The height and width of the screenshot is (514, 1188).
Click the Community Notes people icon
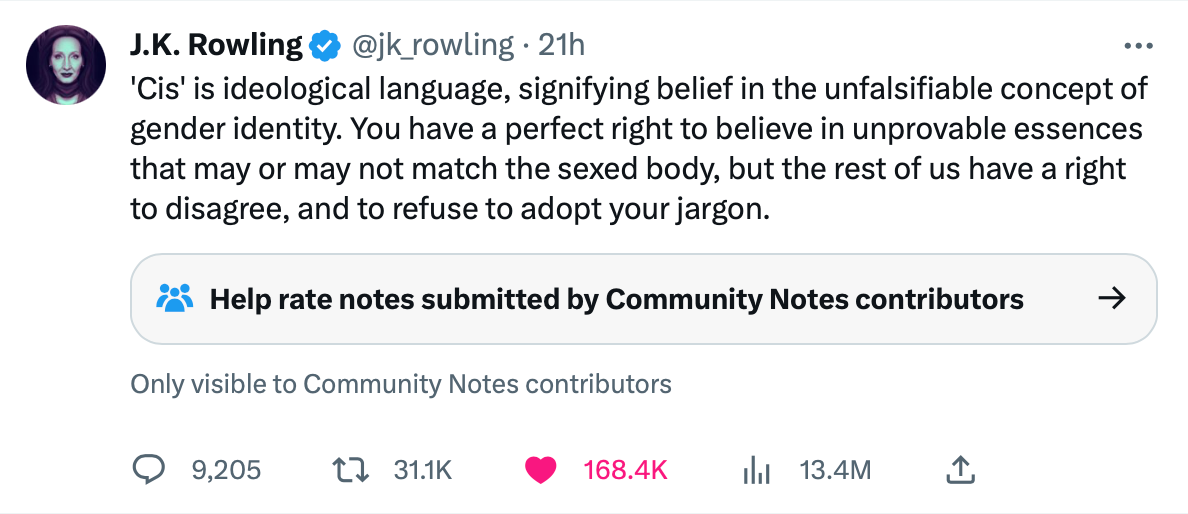(175, 299)
